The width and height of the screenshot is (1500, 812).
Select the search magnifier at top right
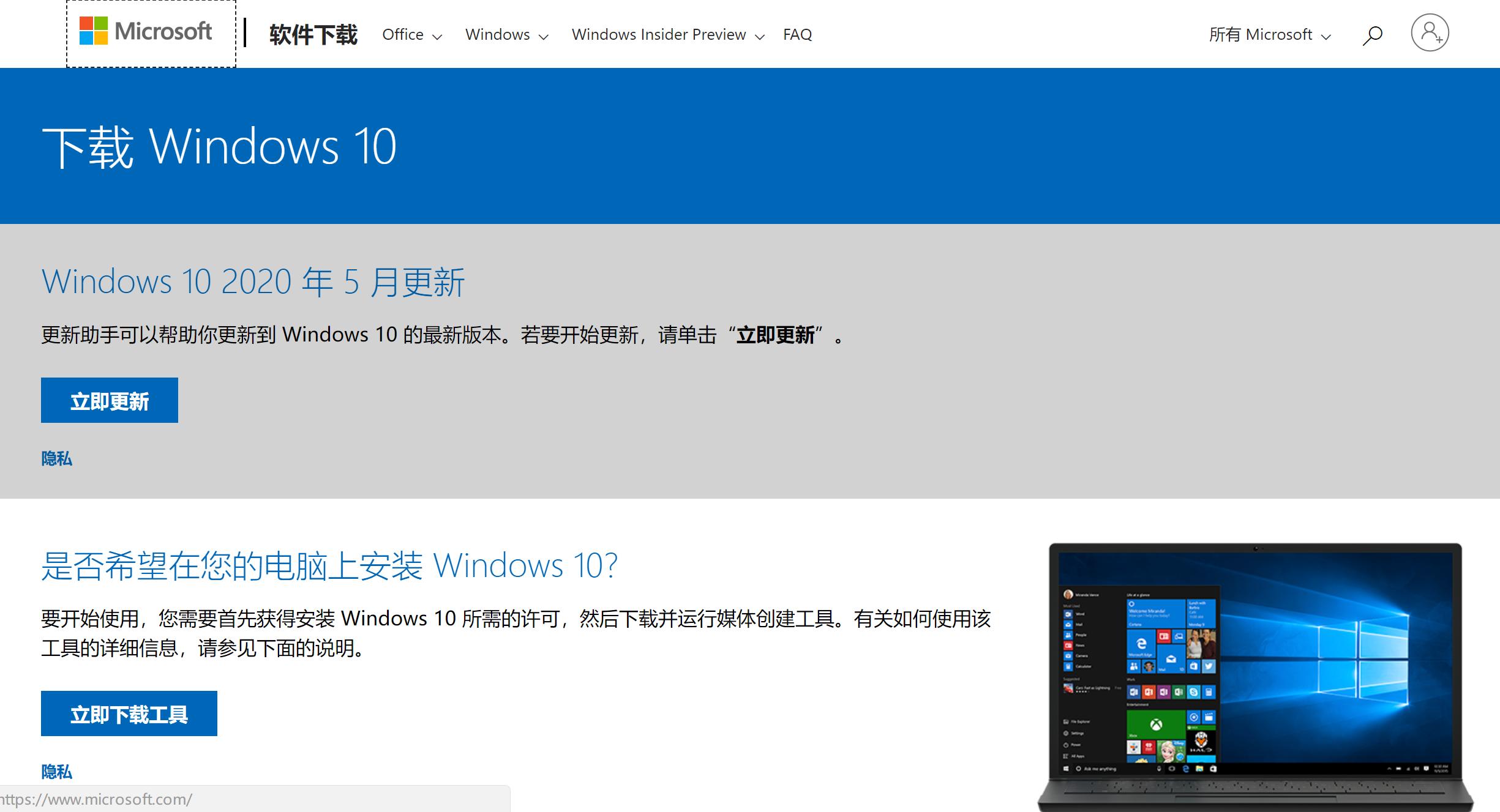coord(1373,35)
